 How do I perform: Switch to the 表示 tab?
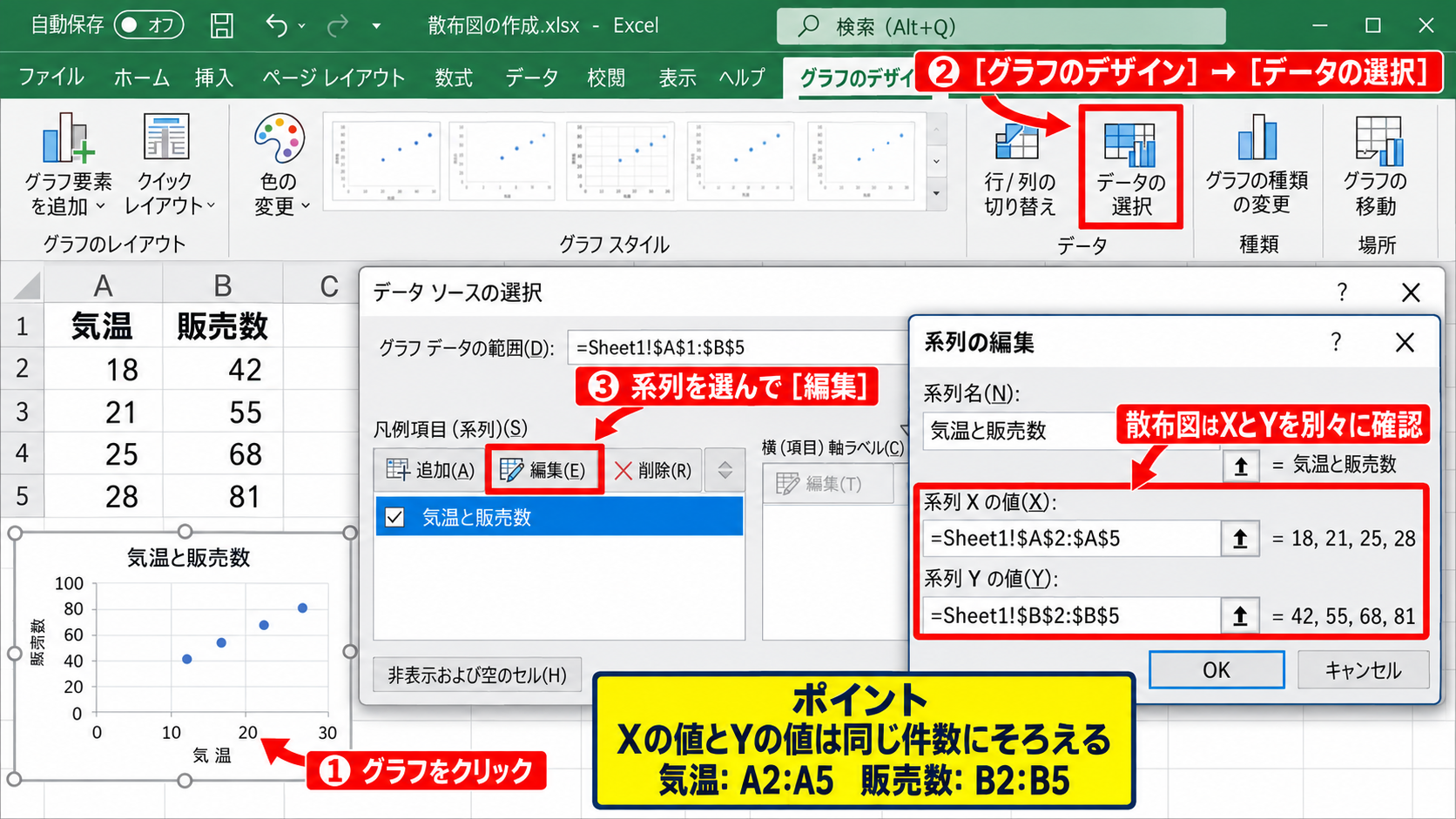pyautogui.click(x=677, y=77)
